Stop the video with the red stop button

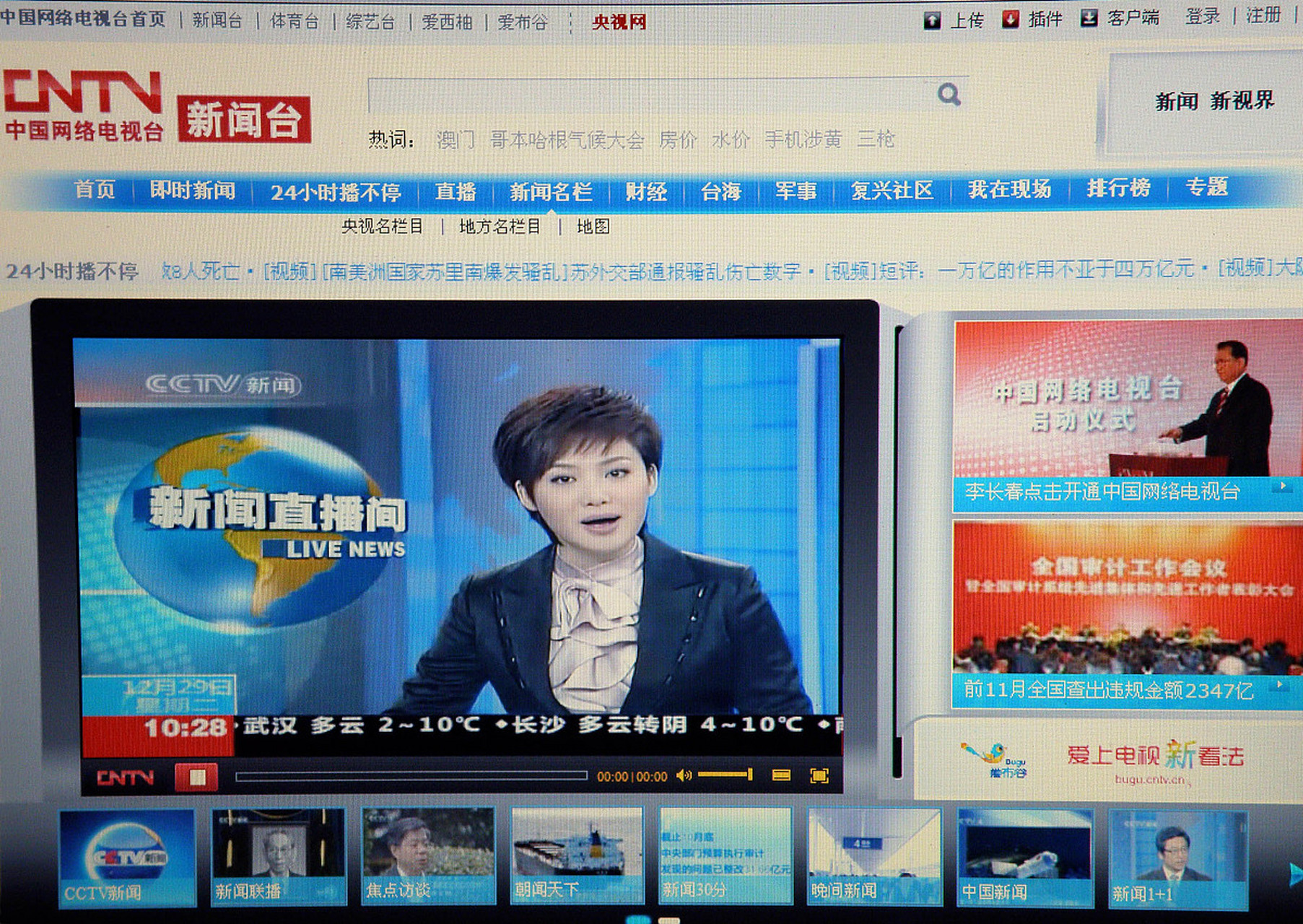197,777
